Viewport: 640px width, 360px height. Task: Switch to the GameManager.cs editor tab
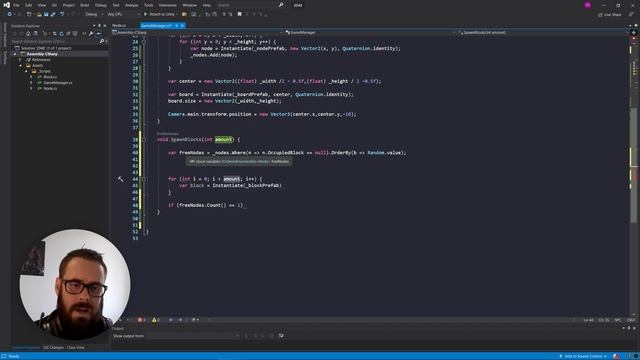156,26
